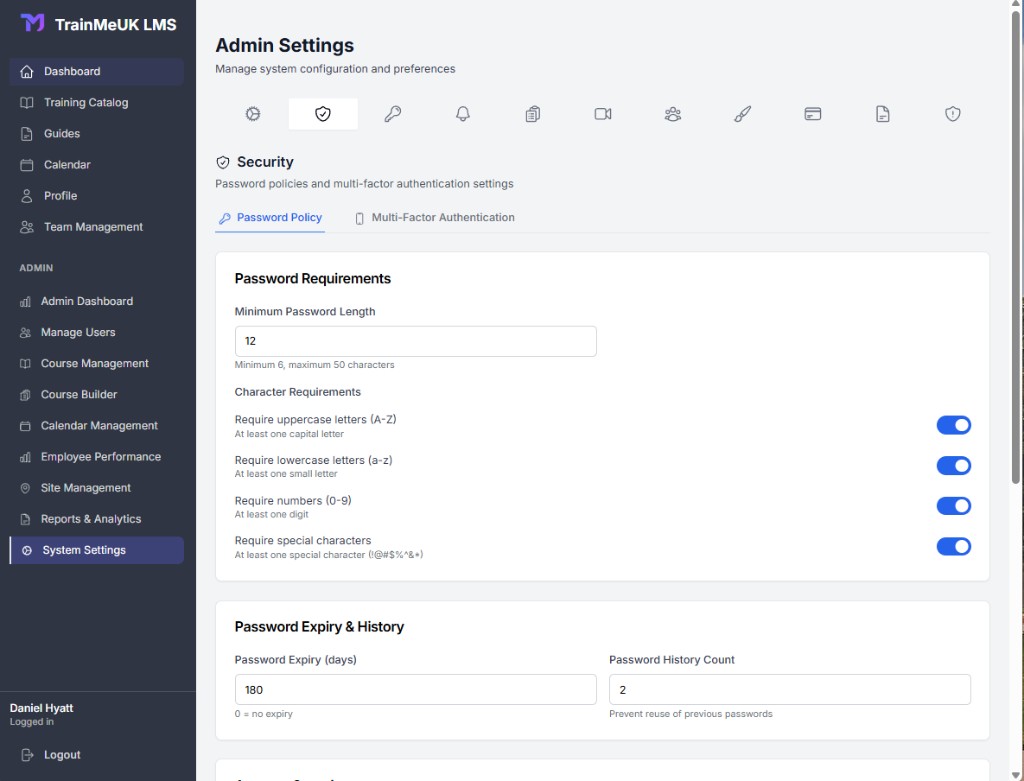Open the key icon settings tab
Screen dimensions: 1024x781
tap(392, 114)
